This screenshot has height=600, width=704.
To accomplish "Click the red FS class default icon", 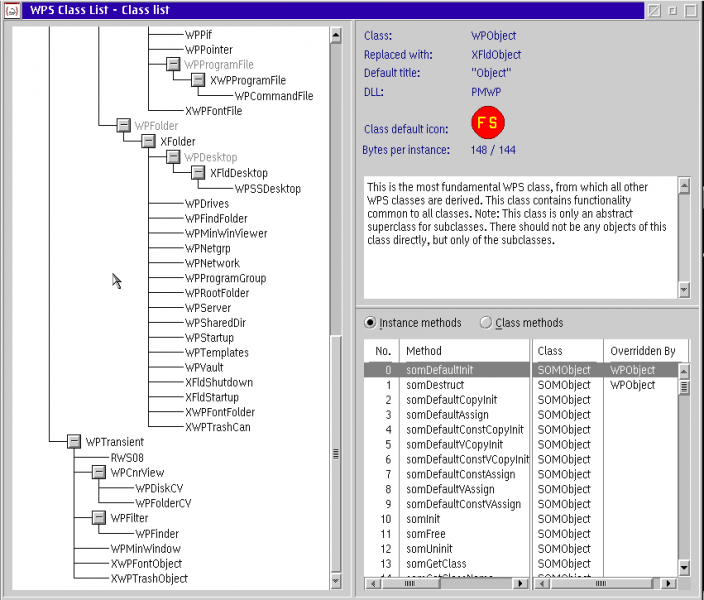I will point(488,123).
